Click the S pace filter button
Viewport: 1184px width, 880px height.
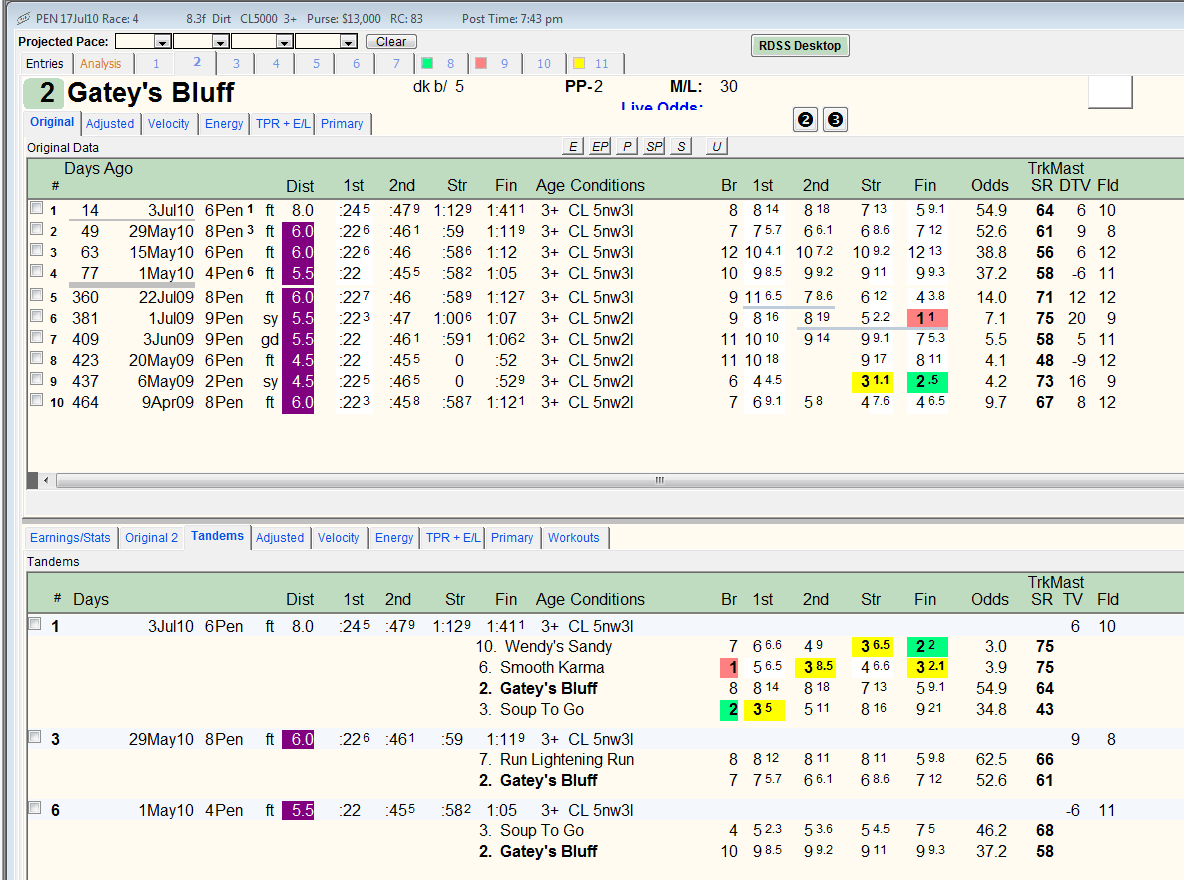681,146
